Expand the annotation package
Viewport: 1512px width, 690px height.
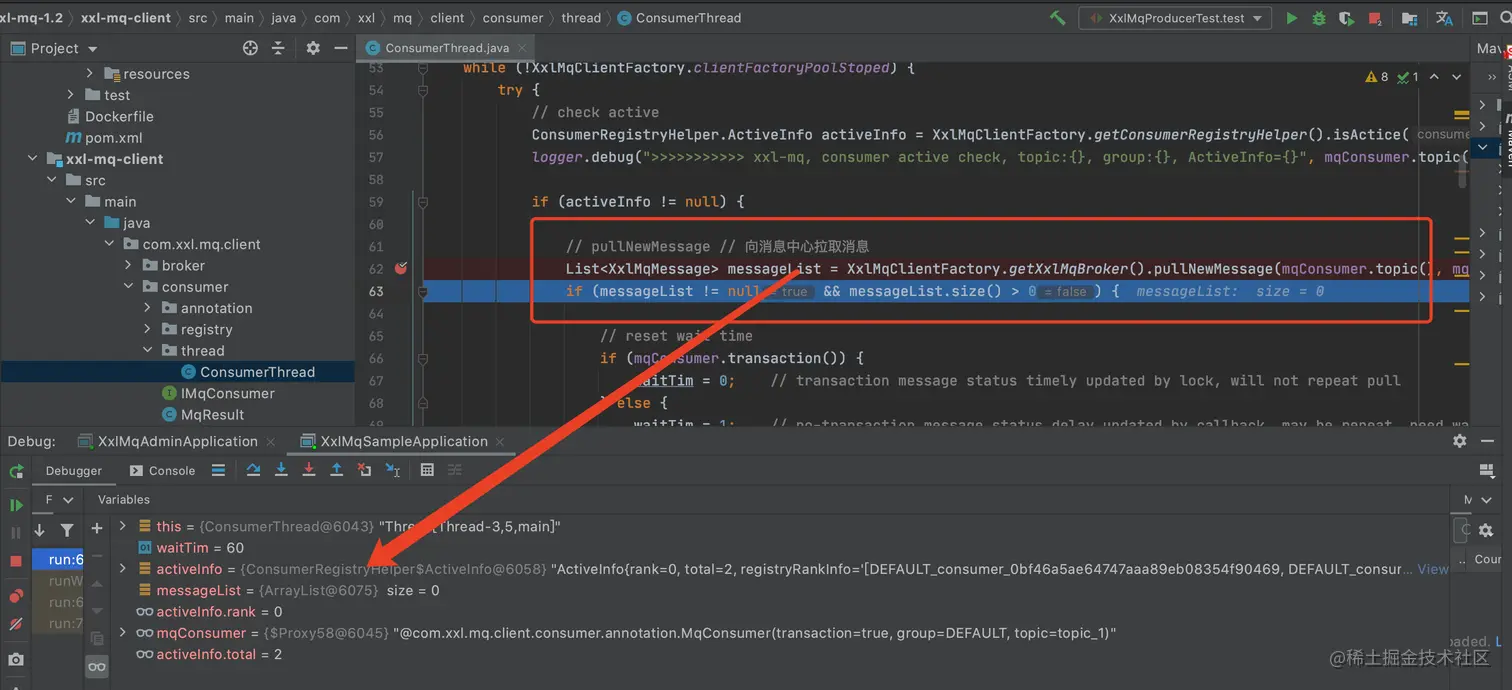coord(147,308)
